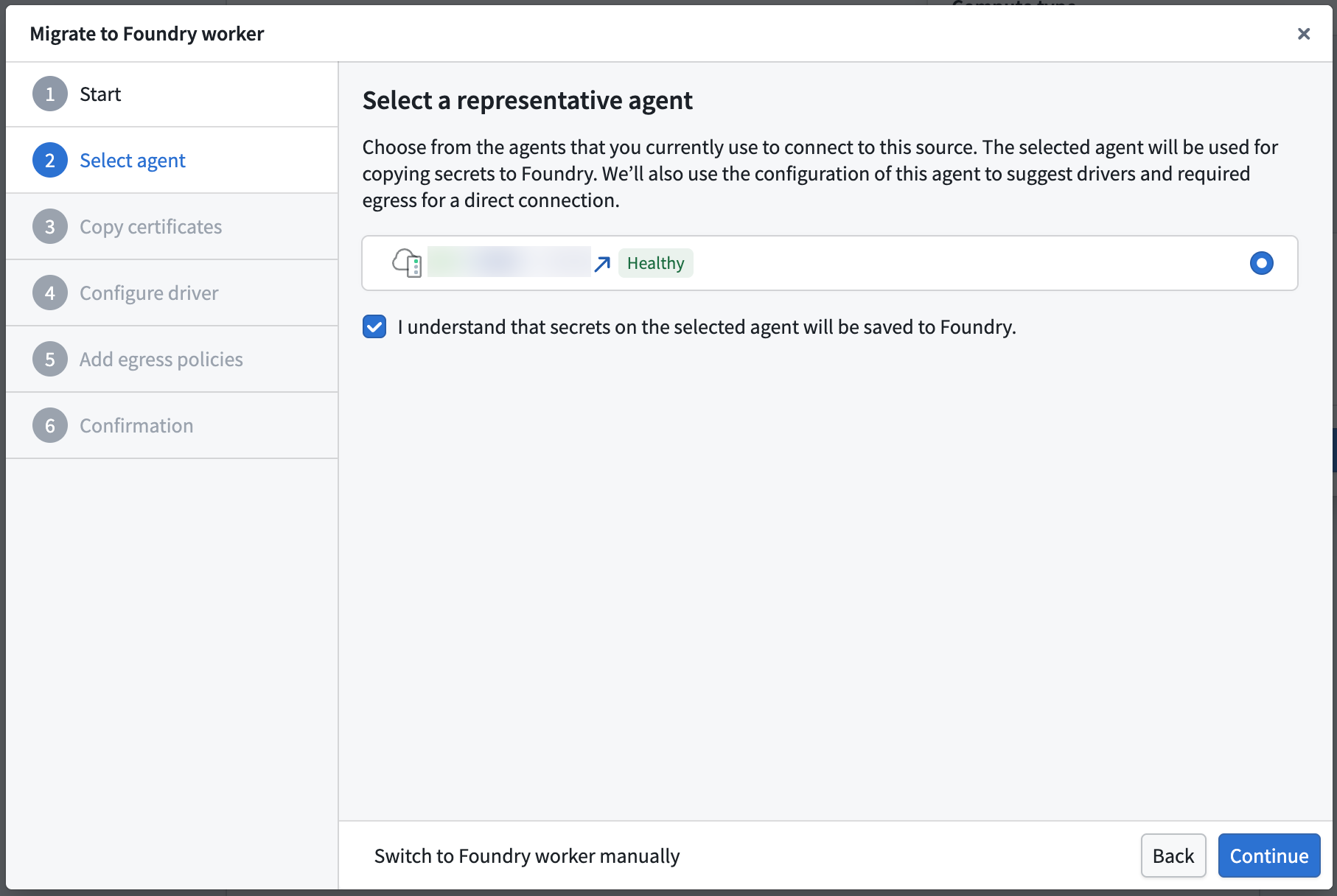The width and height of the screenshot is (1337, 896).
Task: Click the Migrate to Foundry worker title
Action: pyautogui.click(x=147, y=34)
